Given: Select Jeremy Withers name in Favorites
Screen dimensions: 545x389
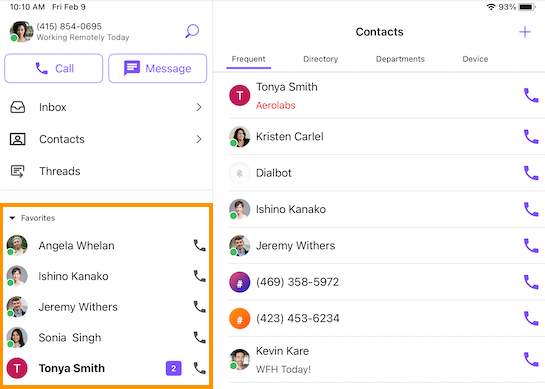Looking at the screenshot, I should [x=78, y=307].
